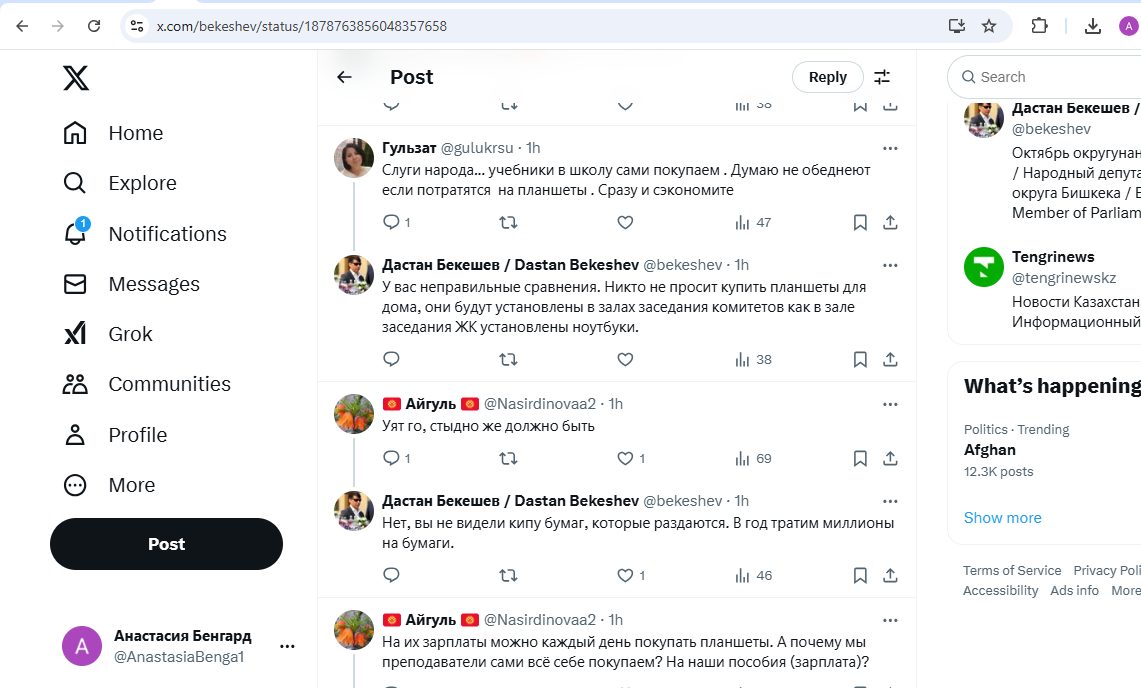1141x688 pixels.
Task: Go to Communities in the sidebar
Action: point(147,384)
